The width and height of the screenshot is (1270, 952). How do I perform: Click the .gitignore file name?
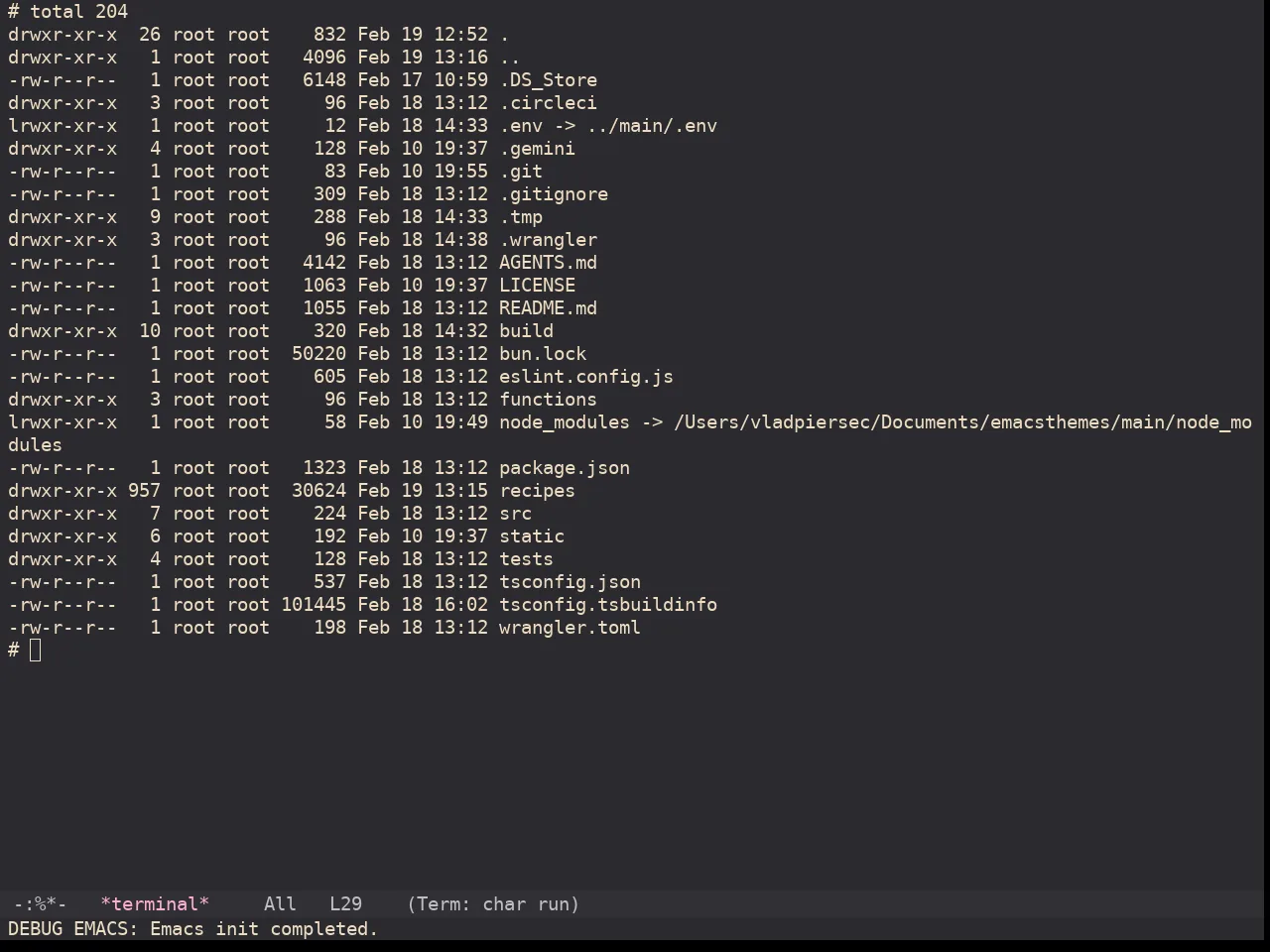click(554, 194)
